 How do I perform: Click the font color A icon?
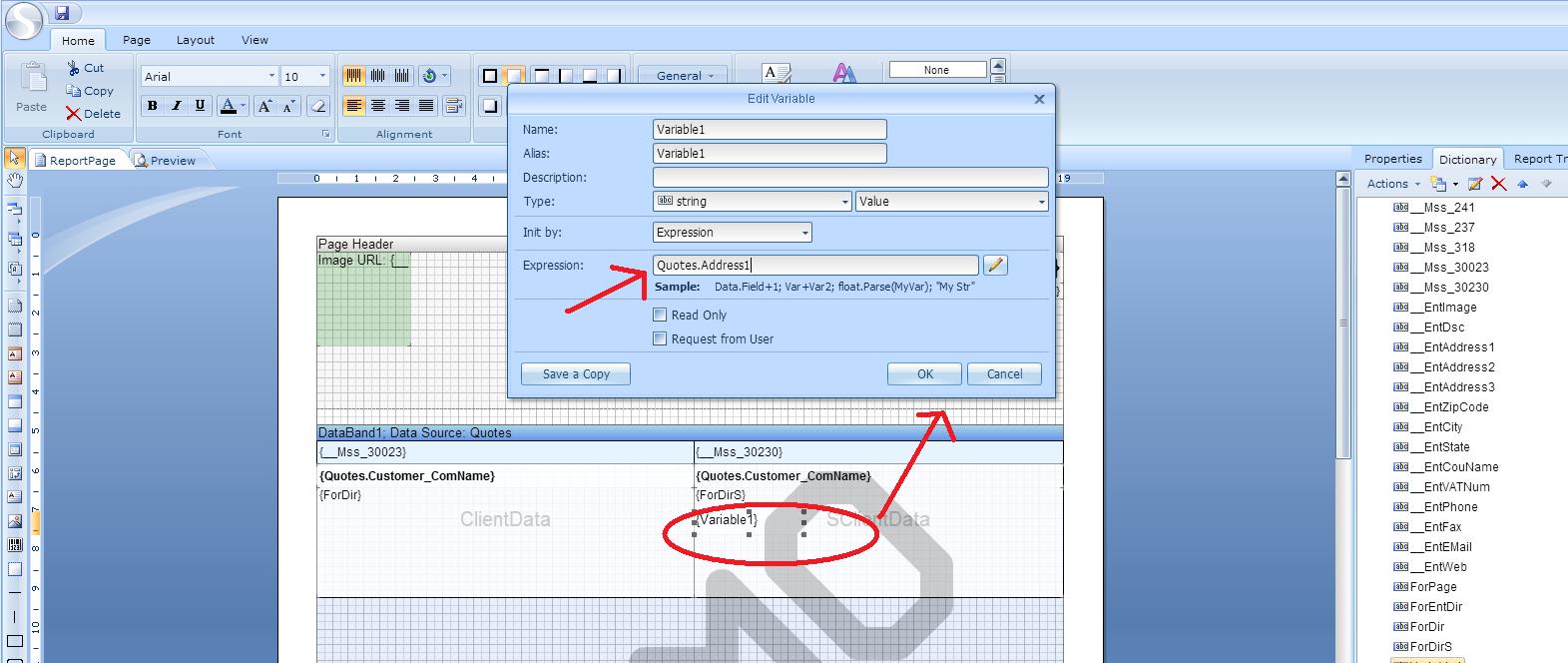click(228, 106)
